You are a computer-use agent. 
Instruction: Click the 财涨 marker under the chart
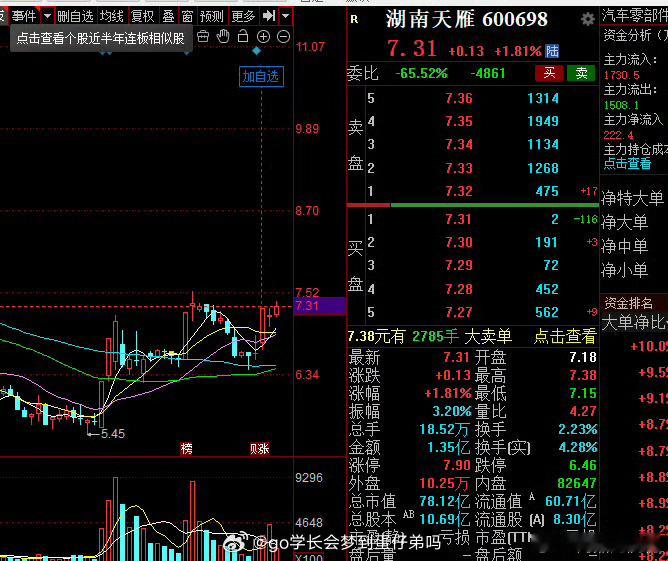pos(259,449)
